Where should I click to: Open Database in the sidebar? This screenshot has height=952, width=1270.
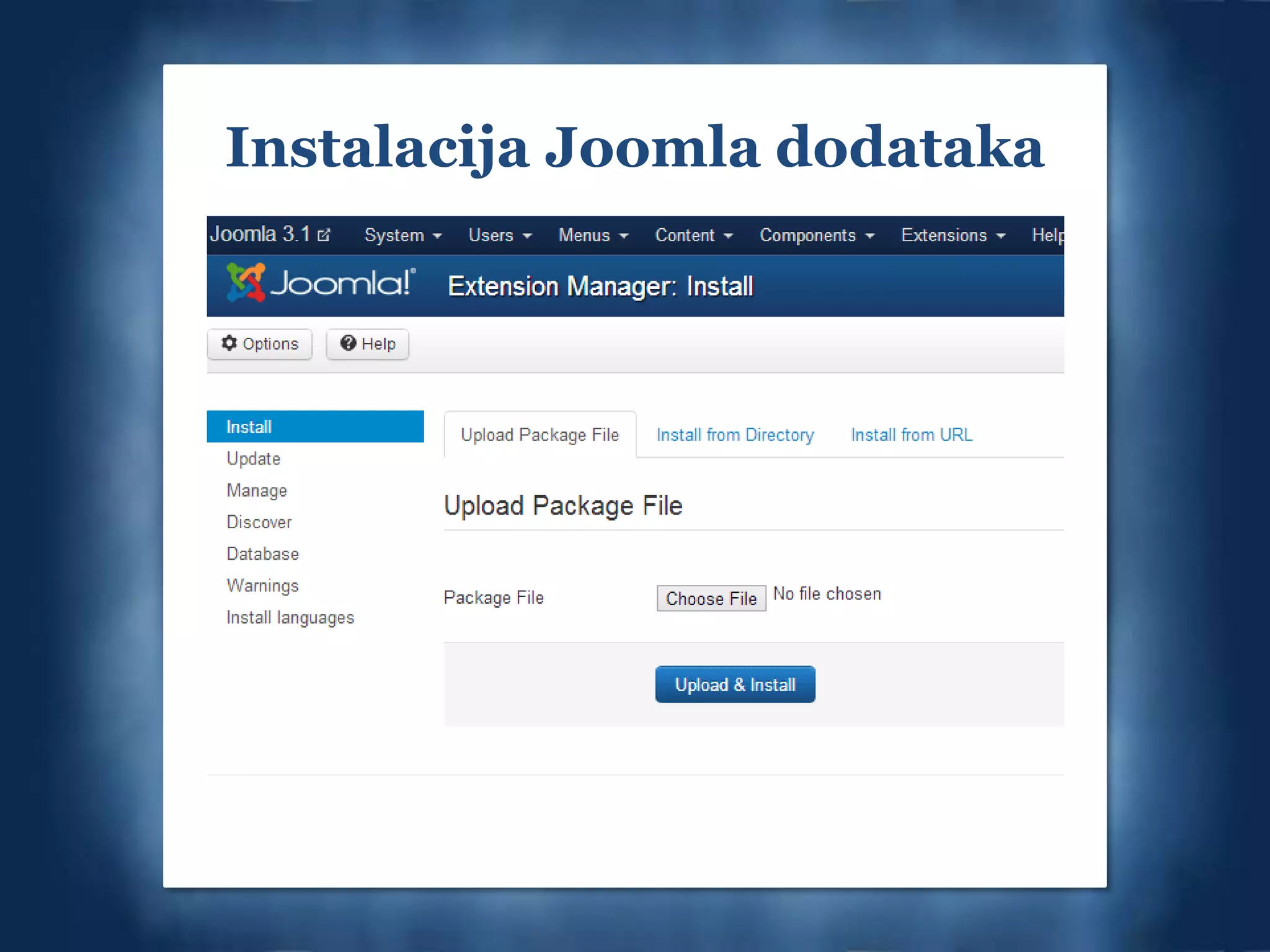[263, 553]
